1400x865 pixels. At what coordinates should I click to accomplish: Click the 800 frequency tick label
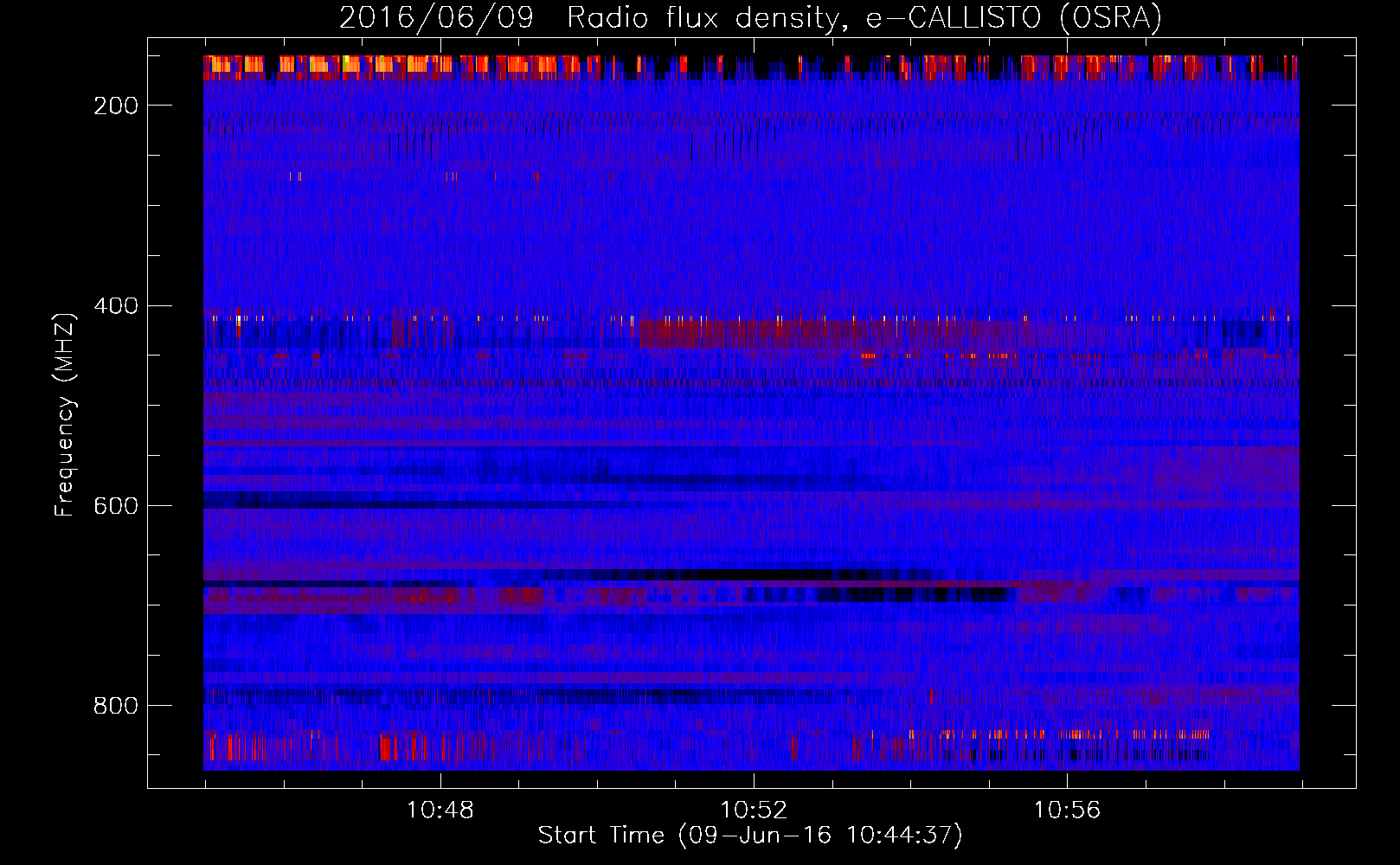(x=116, y=706)
